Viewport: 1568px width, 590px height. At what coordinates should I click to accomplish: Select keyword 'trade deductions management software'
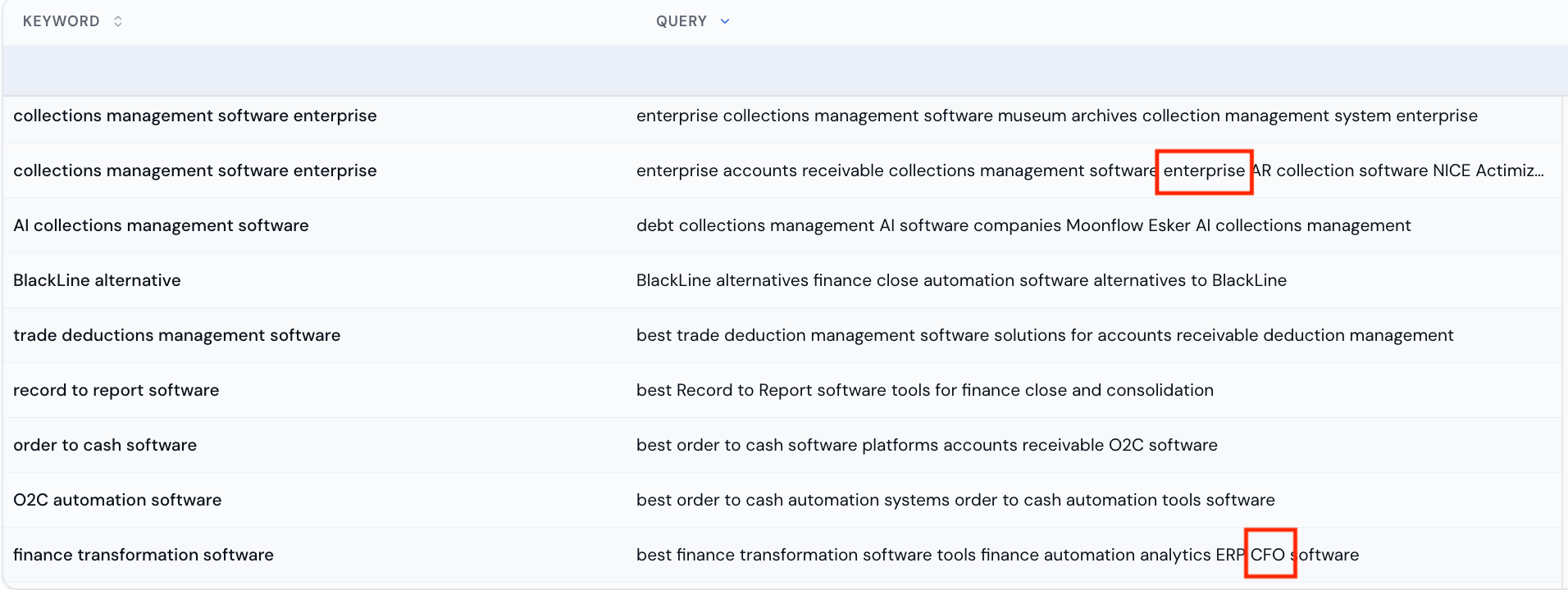[176, 335]
